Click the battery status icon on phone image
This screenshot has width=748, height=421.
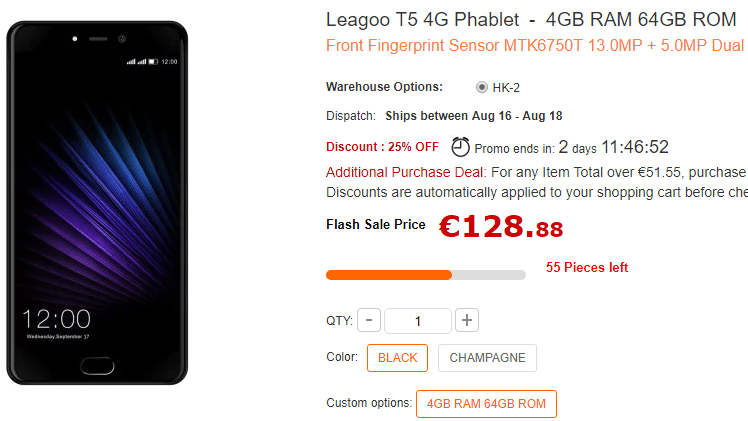click(x=153, y=62)
